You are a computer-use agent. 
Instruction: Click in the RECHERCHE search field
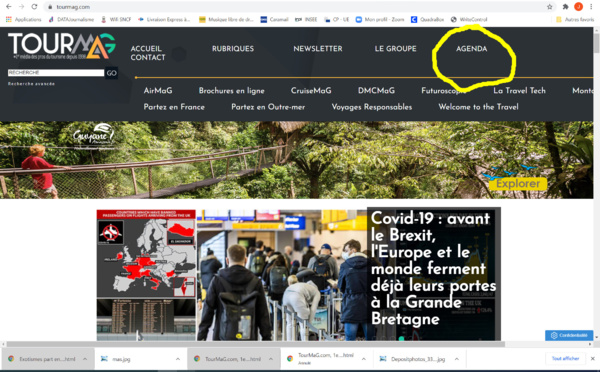[x=56, y=73]
